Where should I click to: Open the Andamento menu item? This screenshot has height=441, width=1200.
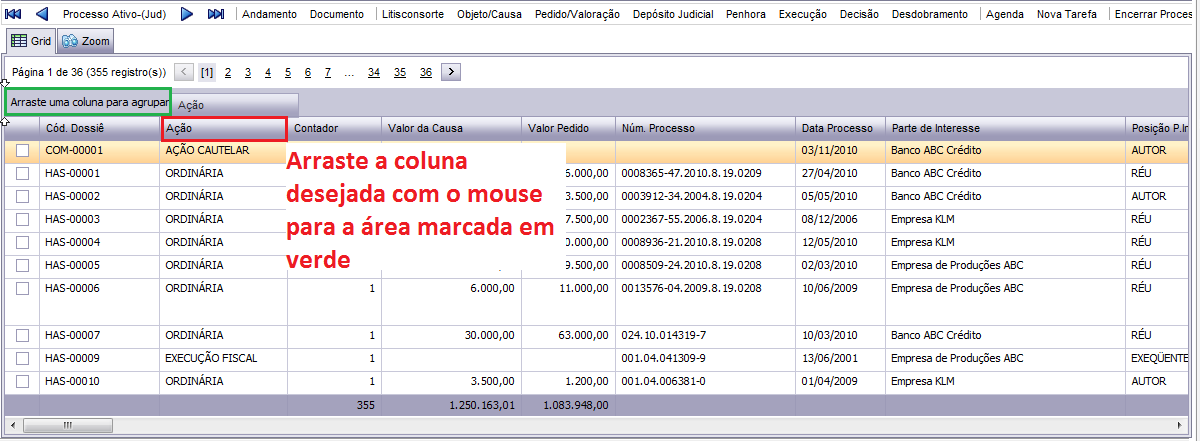pos(269,15)
